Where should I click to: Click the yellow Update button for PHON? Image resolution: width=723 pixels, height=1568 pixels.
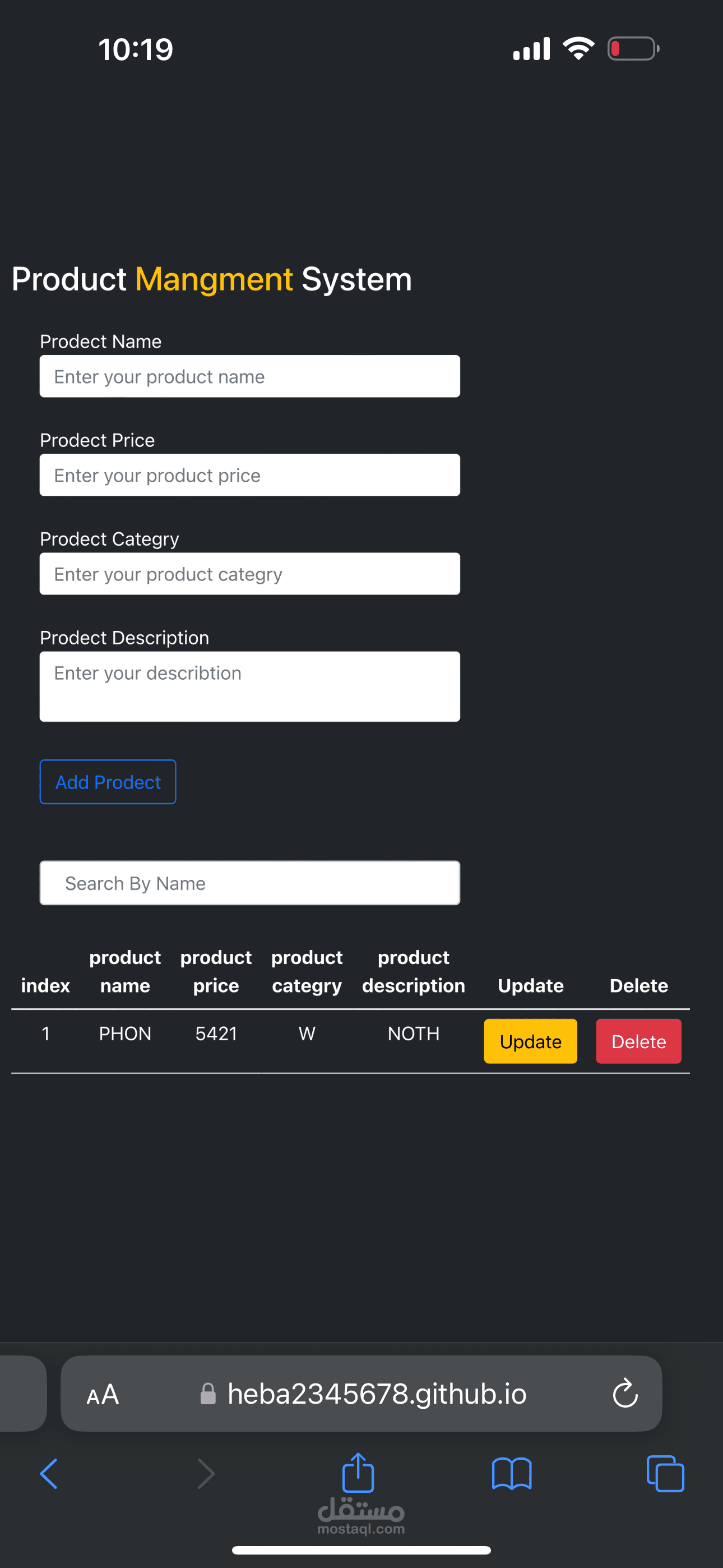530,1041
